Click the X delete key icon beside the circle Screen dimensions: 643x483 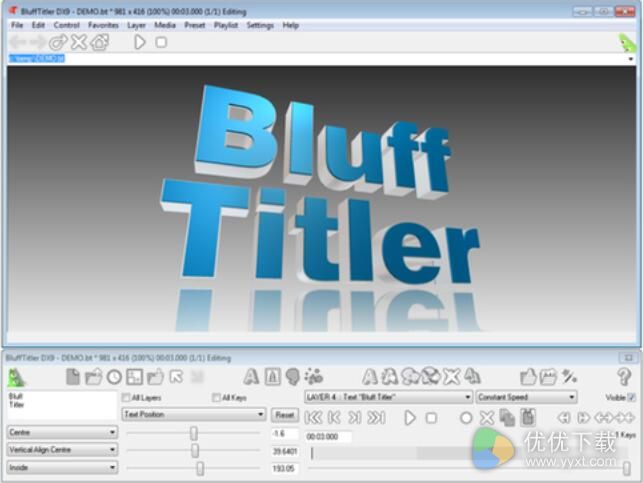point(487,418)
